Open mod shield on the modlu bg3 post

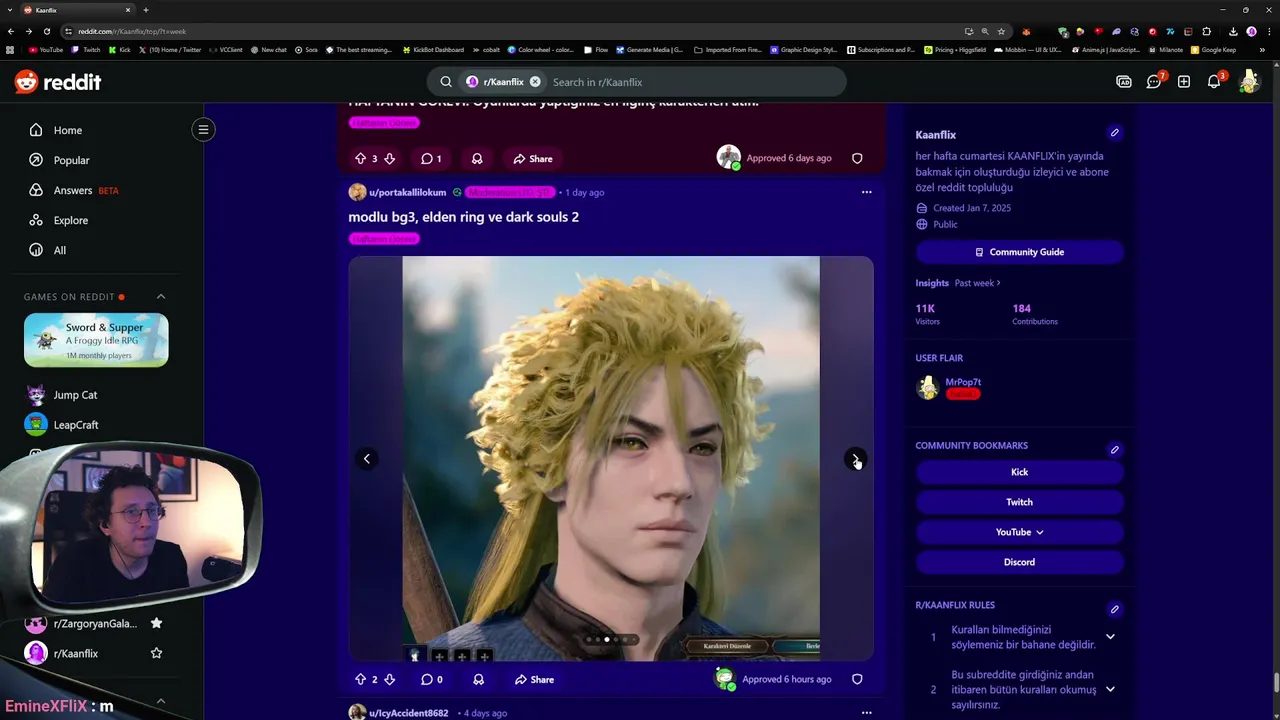[x=857, y=679]
